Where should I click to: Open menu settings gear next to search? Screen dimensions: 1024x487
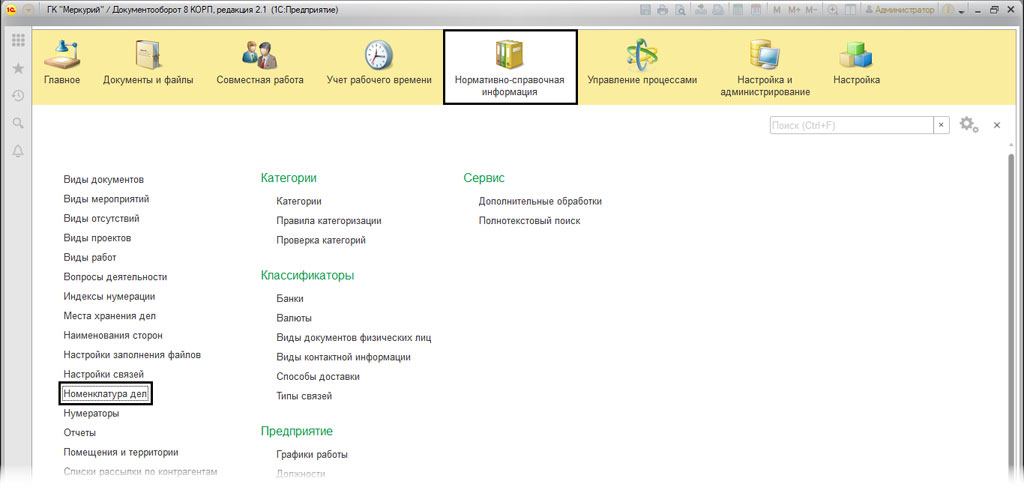(x=967, y=125)
